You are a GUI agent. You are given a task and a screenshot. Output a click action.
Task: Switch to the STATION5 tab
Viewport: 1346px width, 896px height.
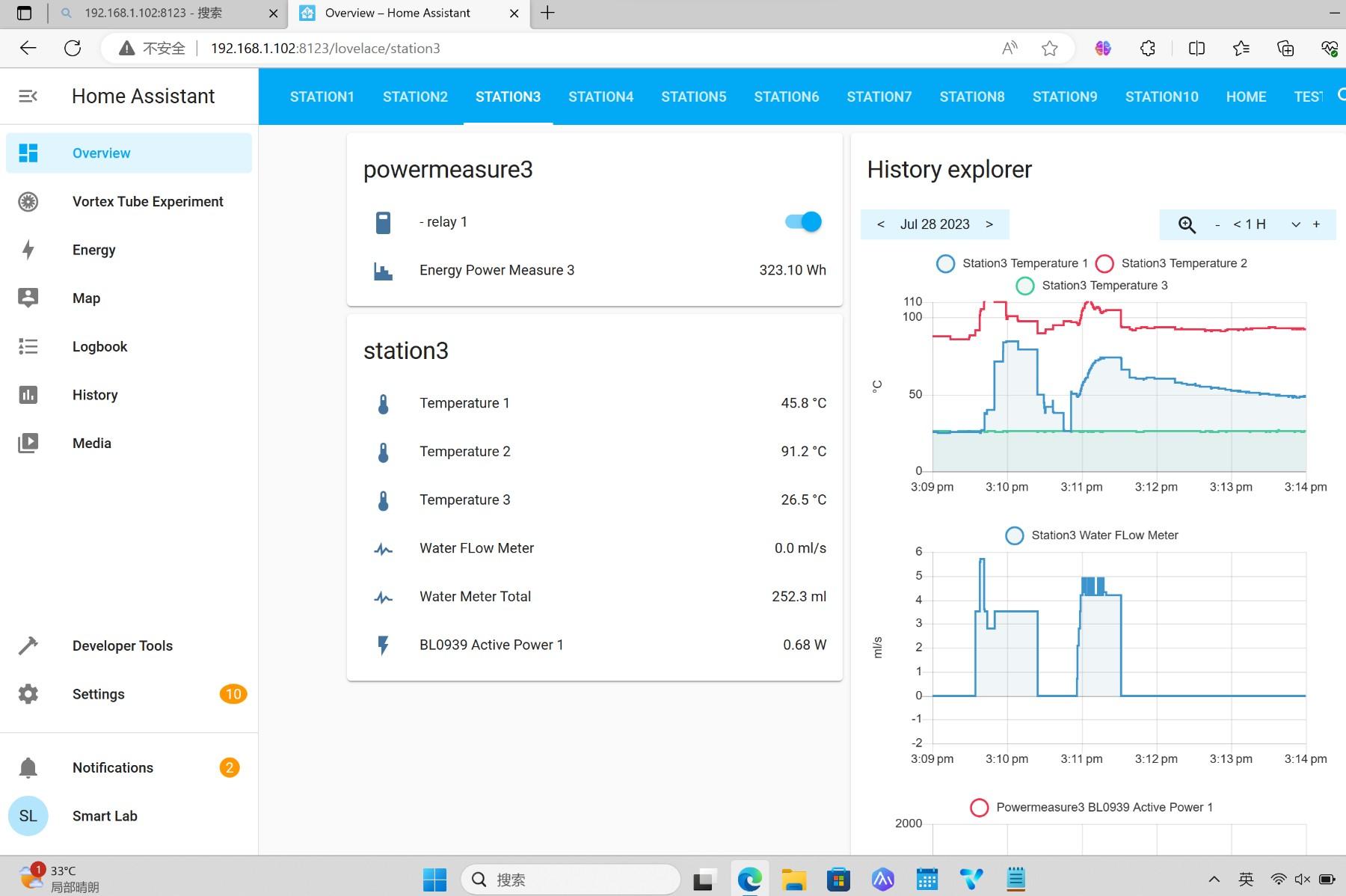click(x=693, y=96)
